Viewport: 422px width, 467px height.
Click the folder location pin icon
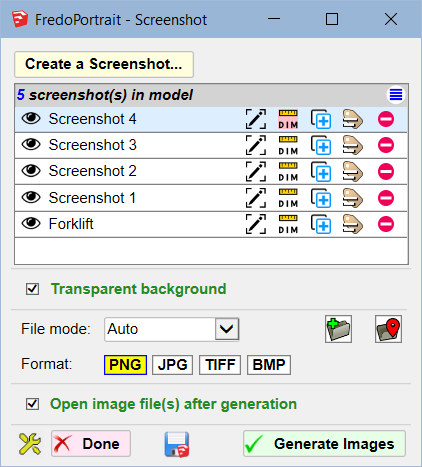[388, 329]
